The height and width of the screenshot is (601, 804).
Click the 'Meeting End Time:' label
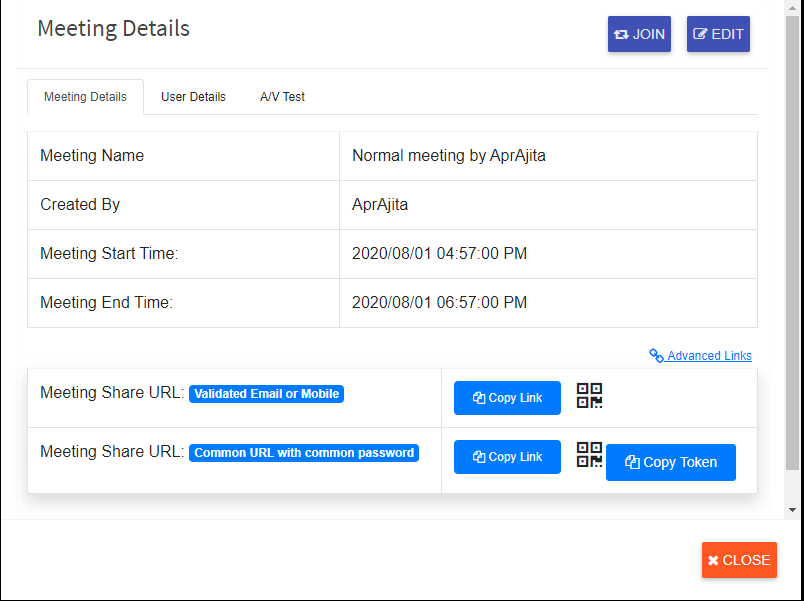(107, 303)
